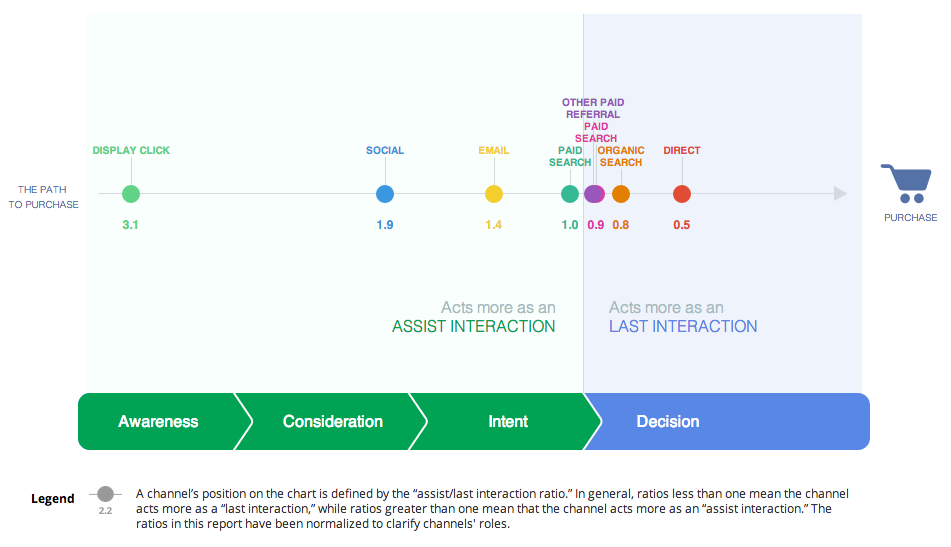Click the ORGANIC SEARCH label

(621, 156)
